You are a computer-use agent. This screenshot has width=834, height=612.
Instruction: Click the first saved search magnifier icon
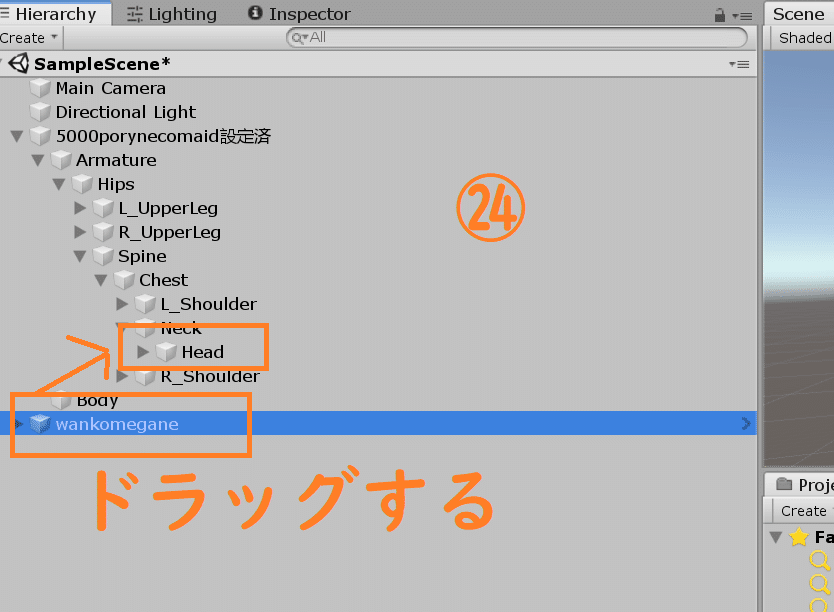(x=820, y=560)
